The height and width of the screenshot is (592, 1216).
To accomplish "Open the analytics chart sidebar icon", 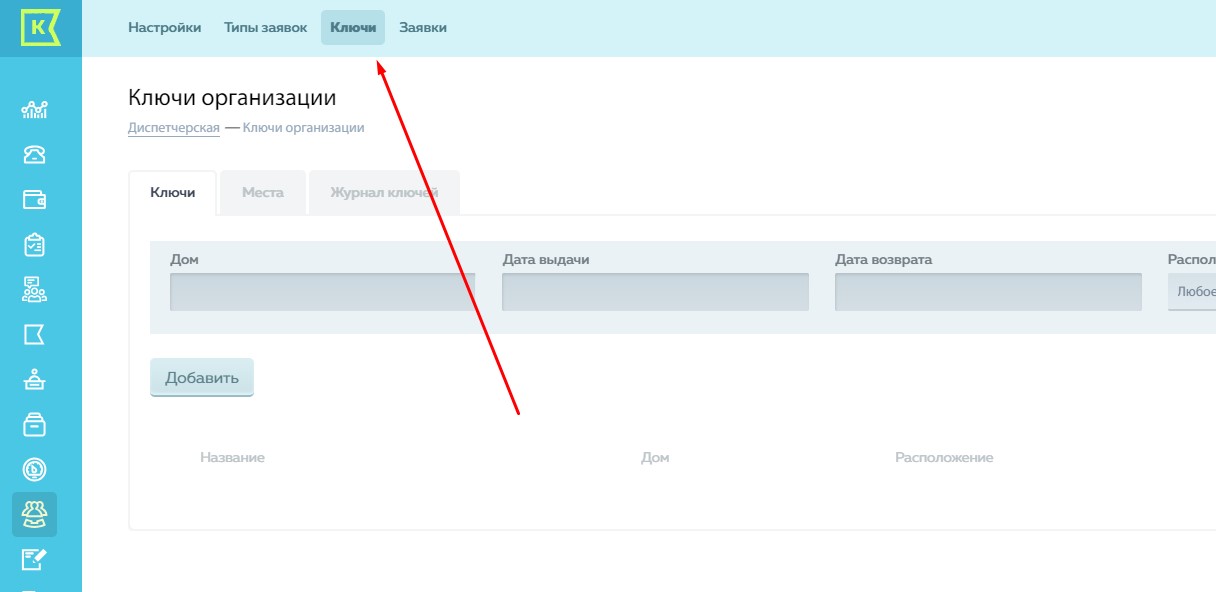I will 35,110.
